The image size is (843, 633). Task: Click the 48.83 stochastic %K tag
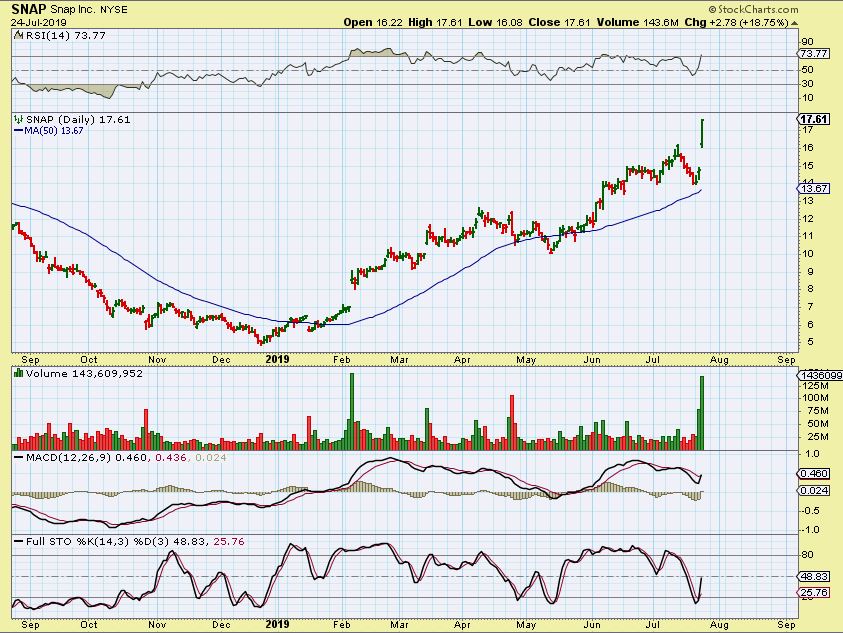coord(813,577)
